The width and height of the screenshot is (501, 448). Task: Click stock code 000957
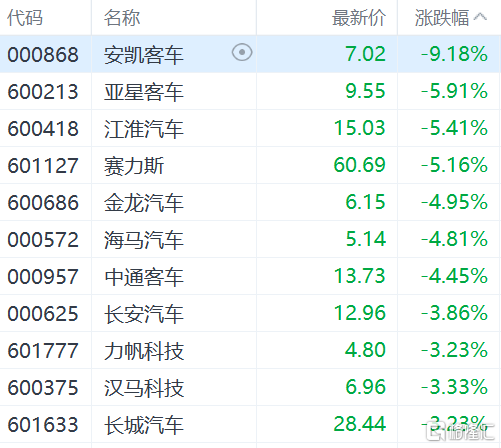pos(43,277)
